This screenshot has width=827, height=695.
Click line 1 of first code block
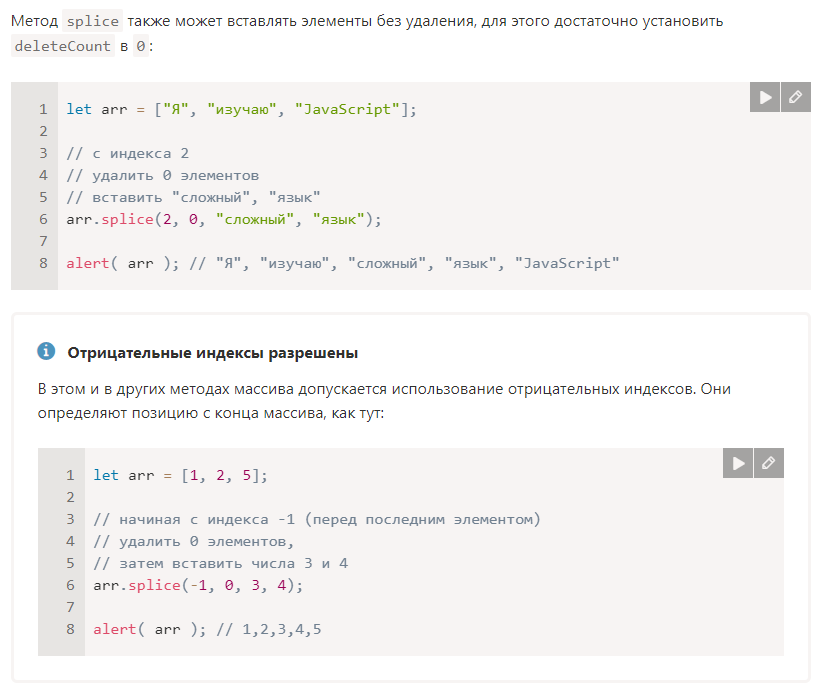(241, 109)
